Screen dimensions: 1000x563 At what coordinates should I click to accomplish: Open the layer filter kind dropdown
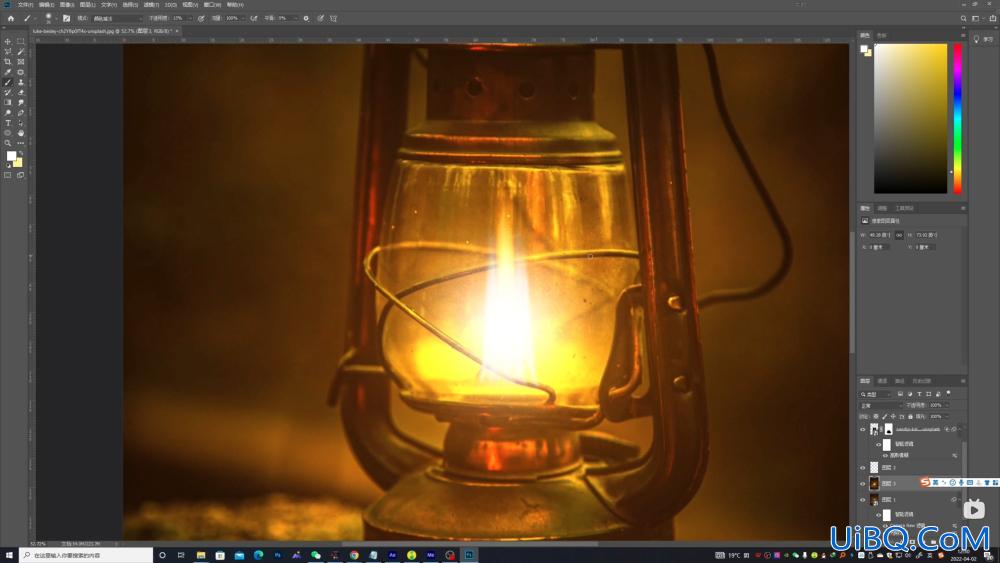point(876,394)
